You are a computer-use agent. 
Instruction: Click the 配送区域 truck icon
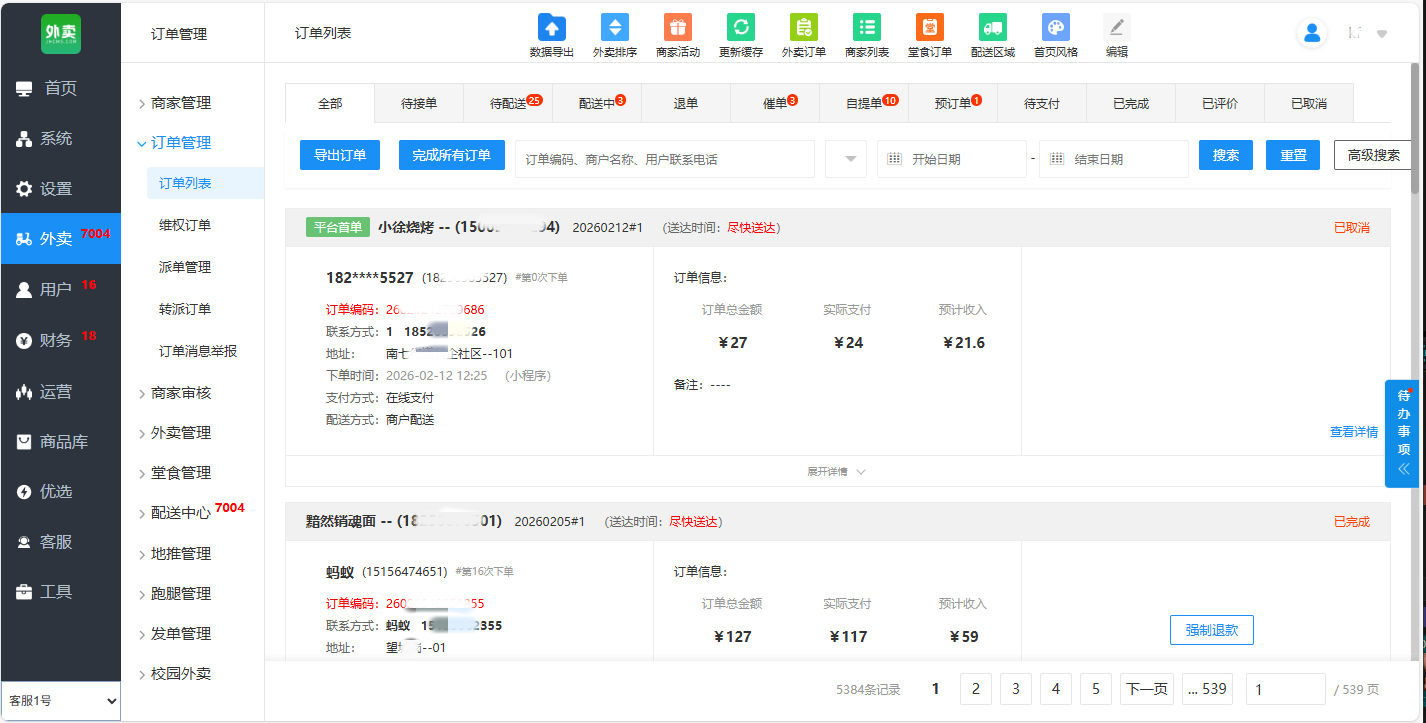[x=993, y=28]
